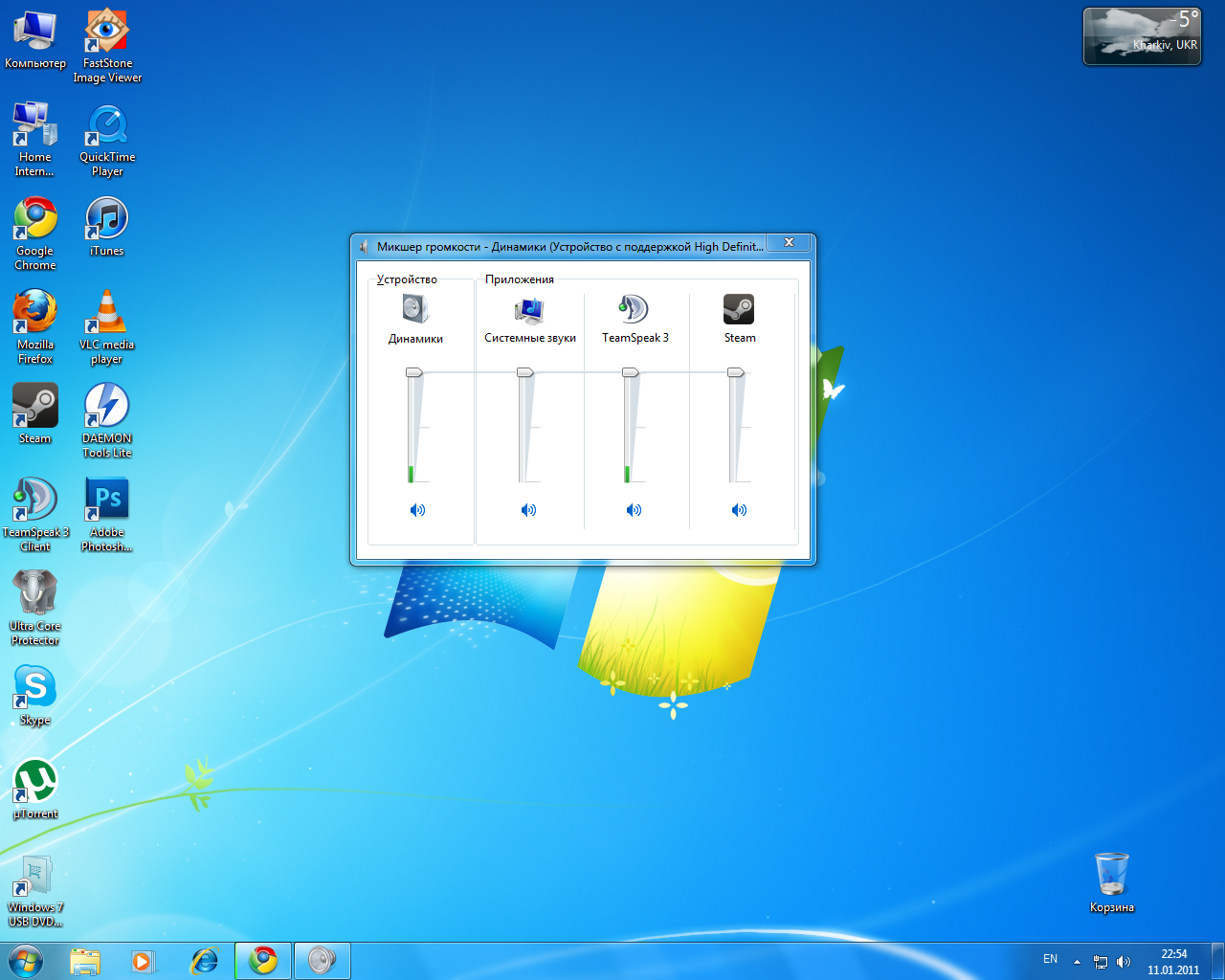Click the Steam volume slider handle in mixer
This screenshot has height=980, width=1225.
pos(736,372)
